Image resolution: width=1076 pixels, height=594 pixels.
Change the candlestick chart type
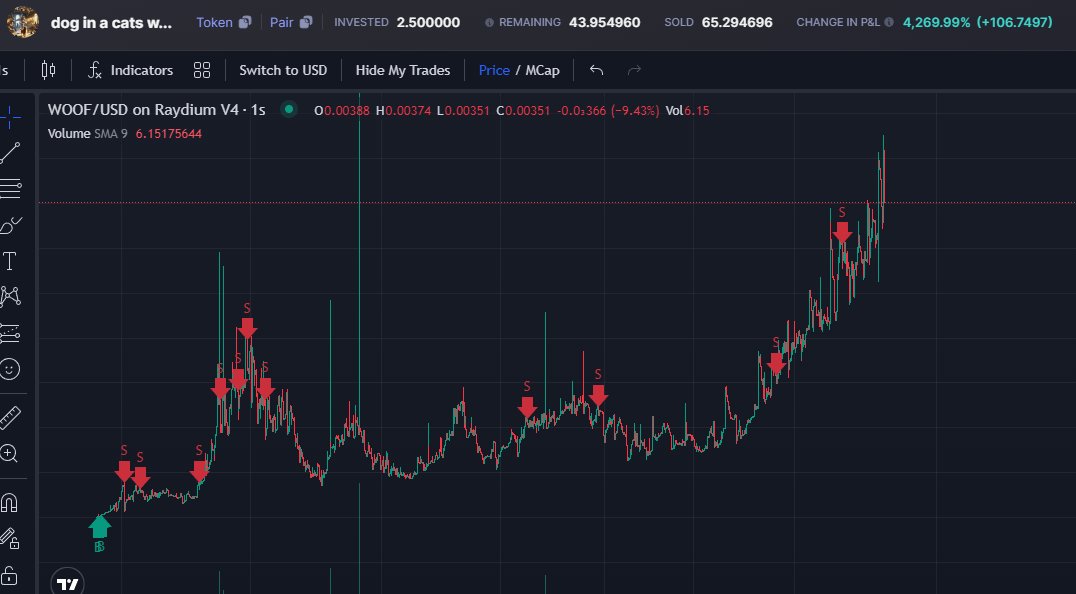tap(48, 70)
